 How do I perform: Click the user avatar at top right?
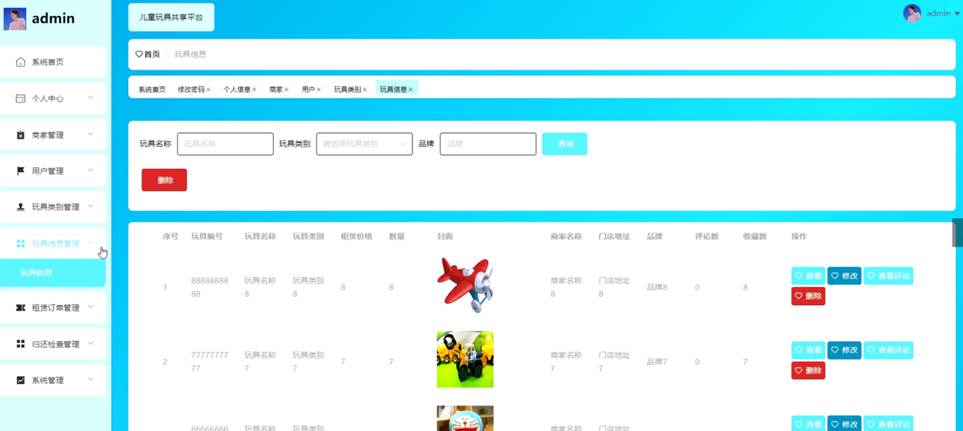tap(912, 14)
